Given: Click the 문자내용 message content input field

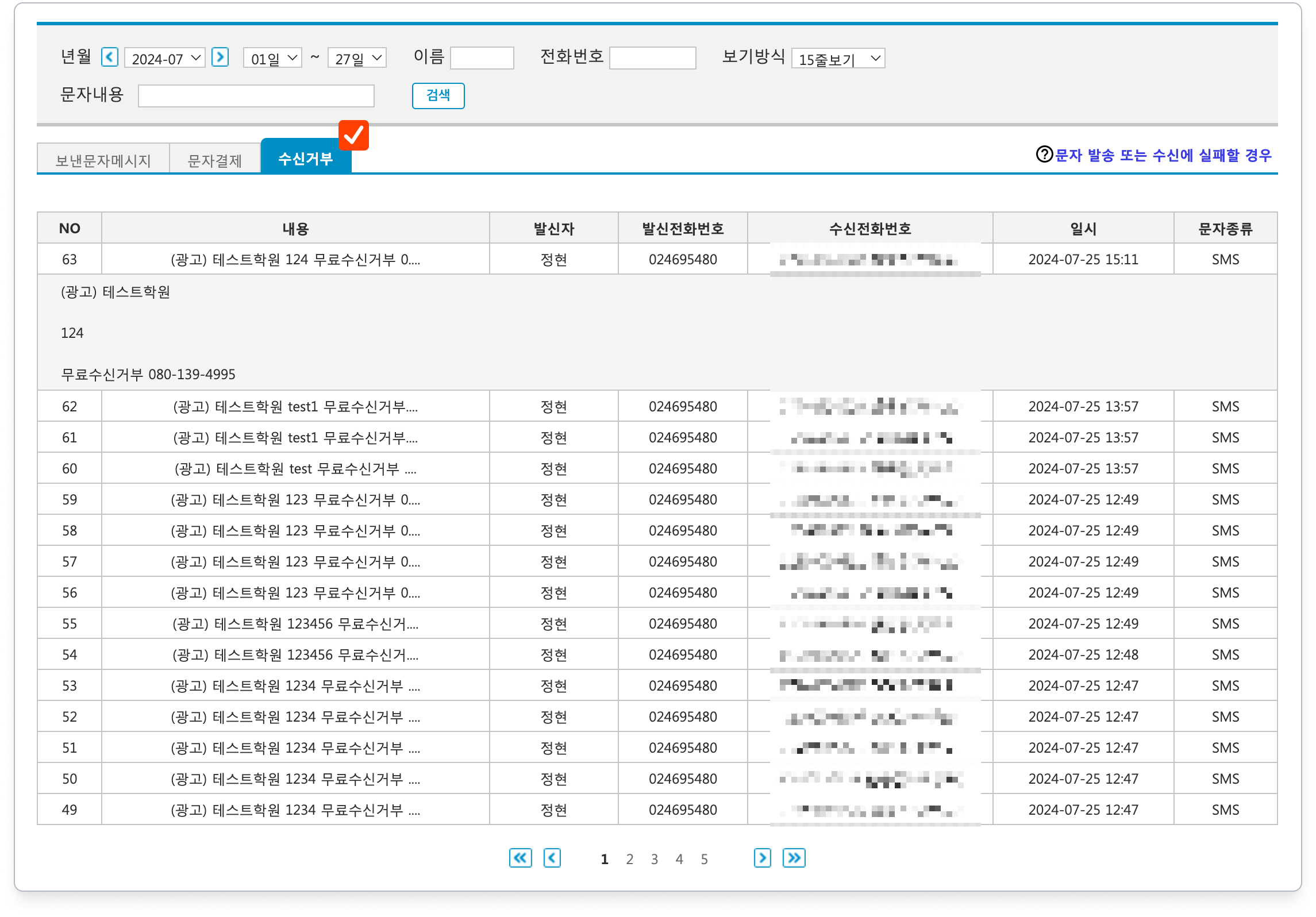Looking at the screenshot, I should [256, 96].
